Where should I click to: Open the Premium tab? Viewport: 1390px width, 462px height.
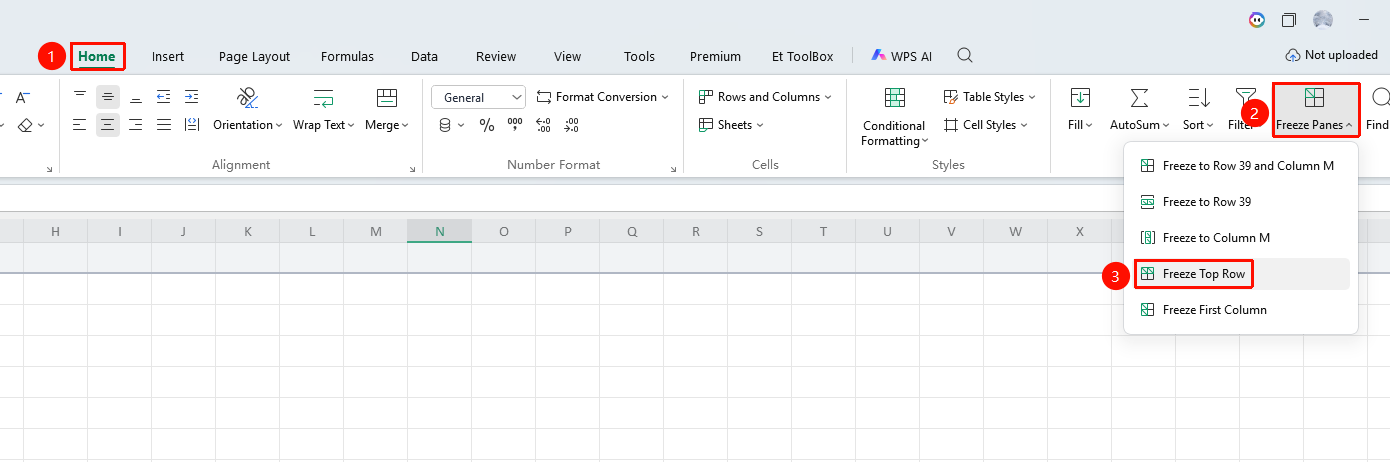tap(715, 56)
